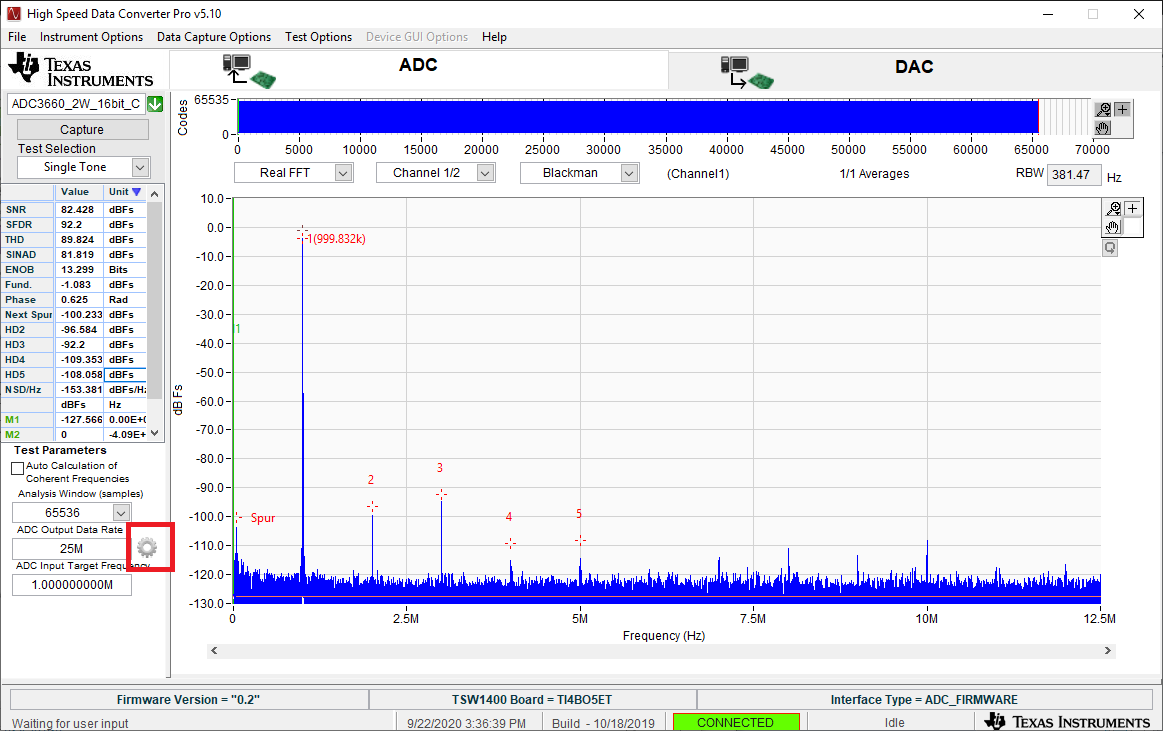Open the gear settings next to ADC Output Data Rate
The width and height of the screenshot is (1163, 750).
[148, 547]
